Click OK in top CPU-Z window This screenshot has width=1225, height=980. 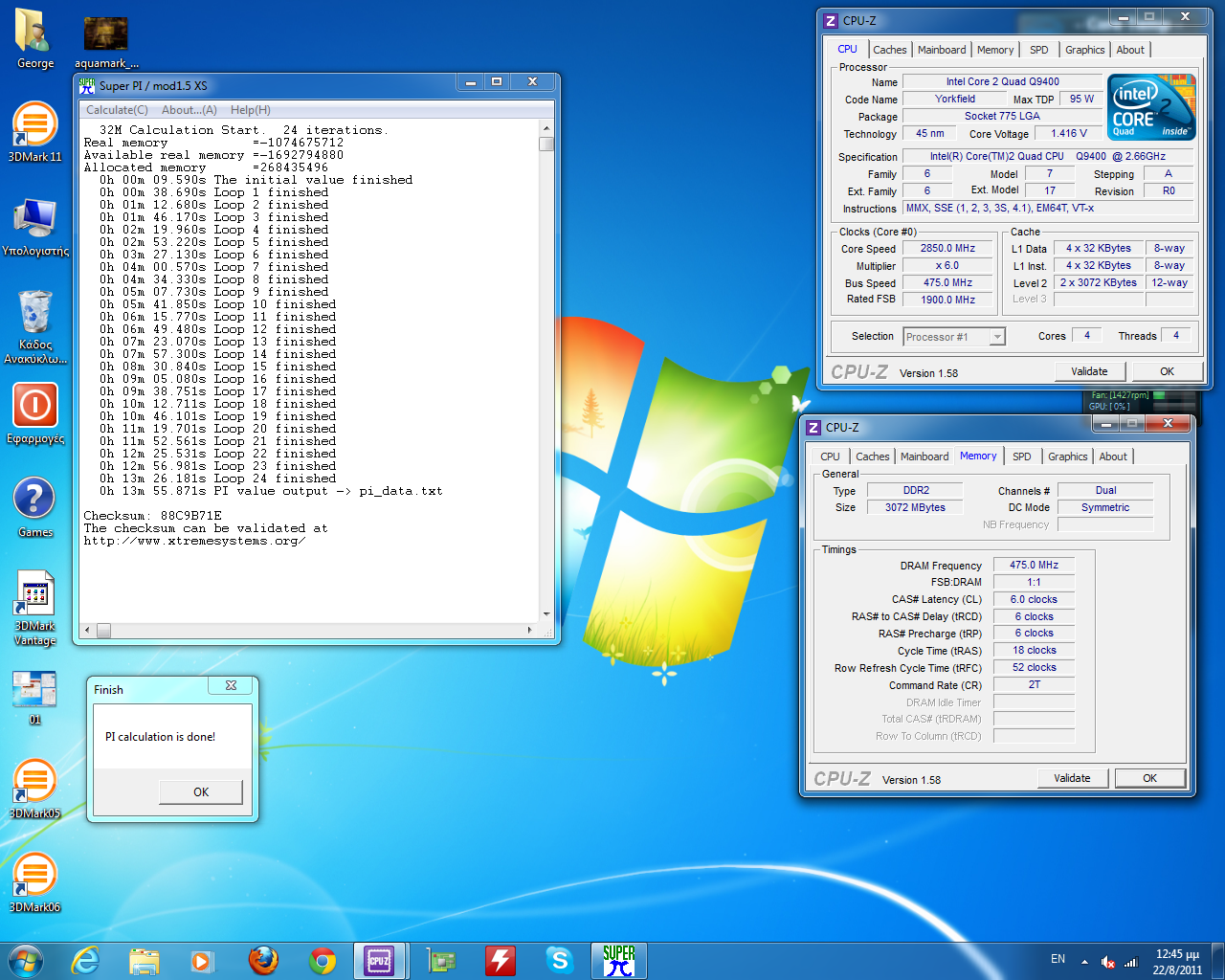click(x=1168, y=371)
